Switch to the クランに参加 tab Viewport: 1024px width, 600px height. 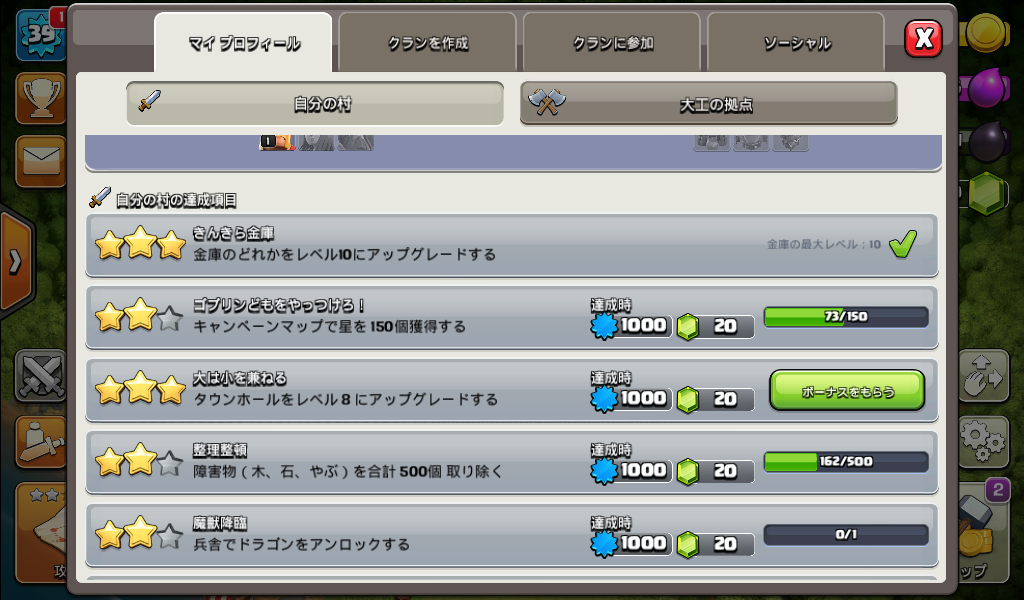613,43
